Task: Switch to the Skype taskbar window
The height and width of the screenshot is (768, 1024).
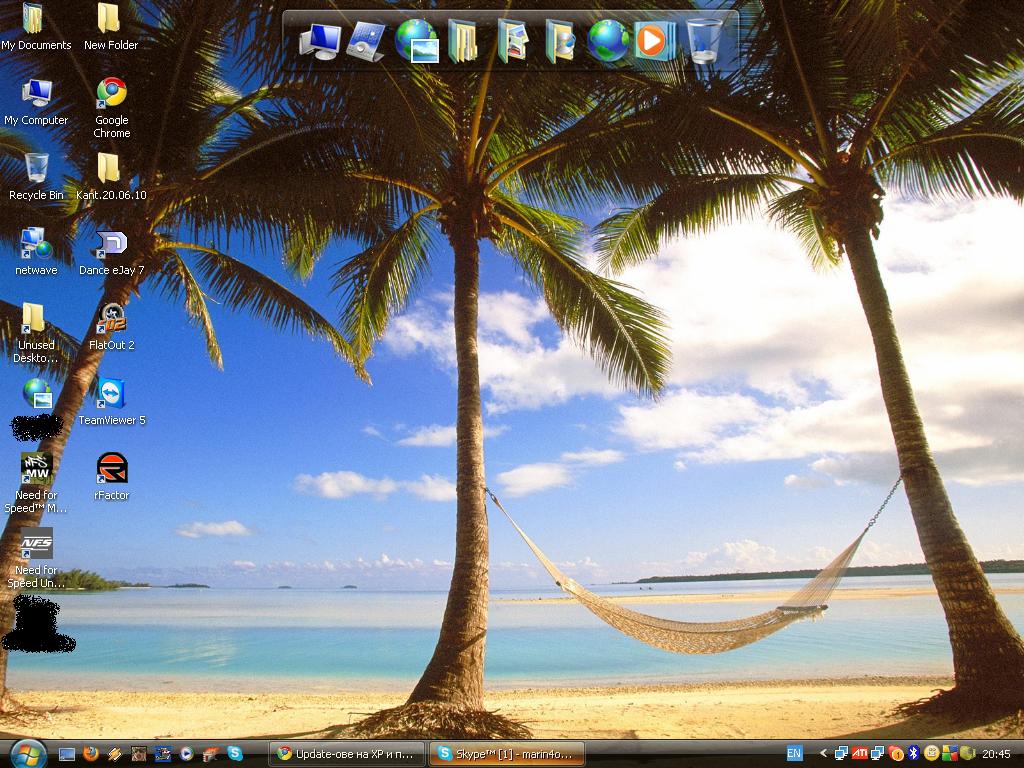Action: (x=506, y=753)
